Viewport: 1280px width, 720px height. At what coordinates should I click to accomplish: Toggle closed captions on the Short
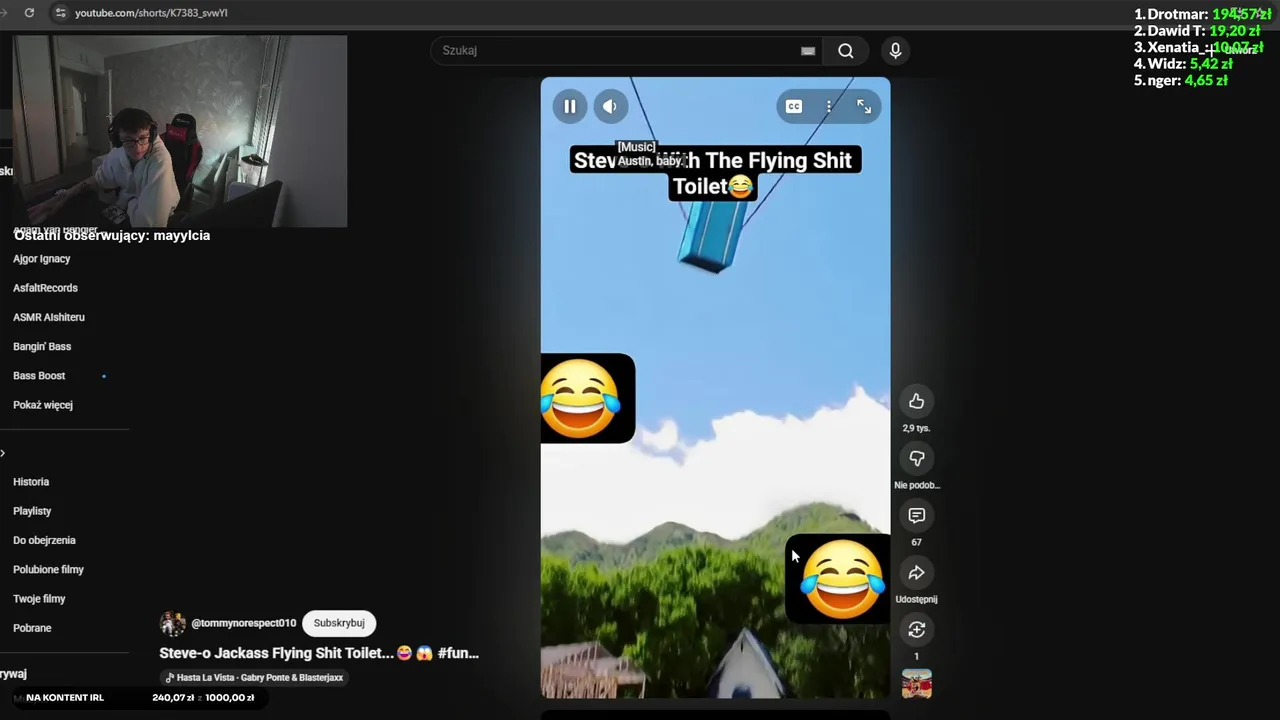[794, 107]
